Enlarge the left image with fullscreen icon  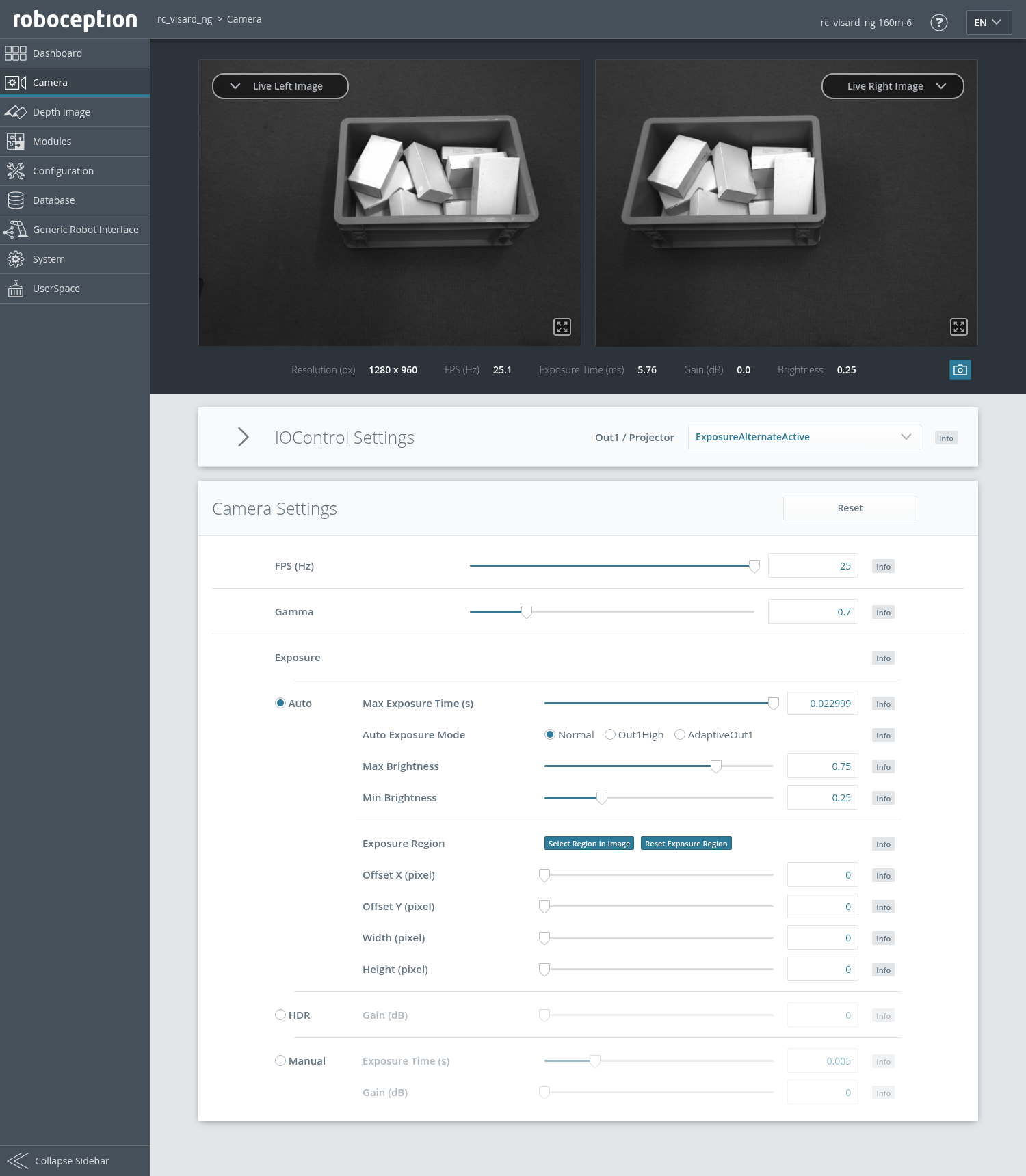click(562, 327)
